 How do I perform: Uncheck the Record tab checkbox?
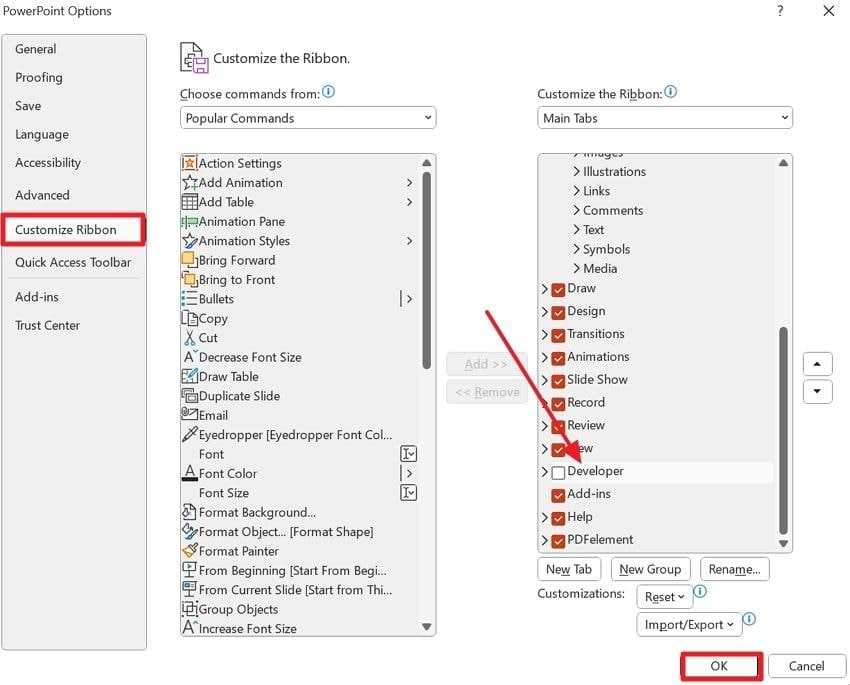point(556,402)
